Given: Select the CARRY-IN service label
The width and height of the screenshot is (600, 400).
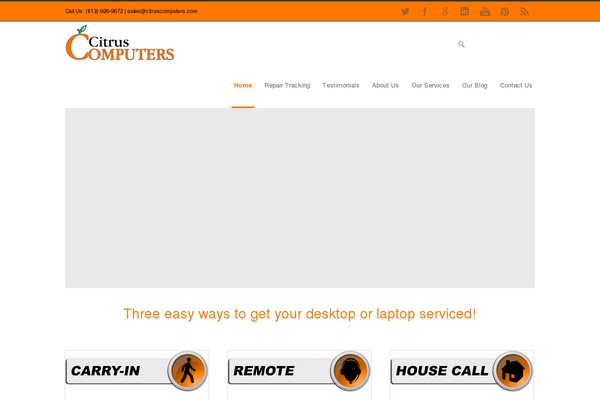Looking at the screenshot, I should point(106,371).
